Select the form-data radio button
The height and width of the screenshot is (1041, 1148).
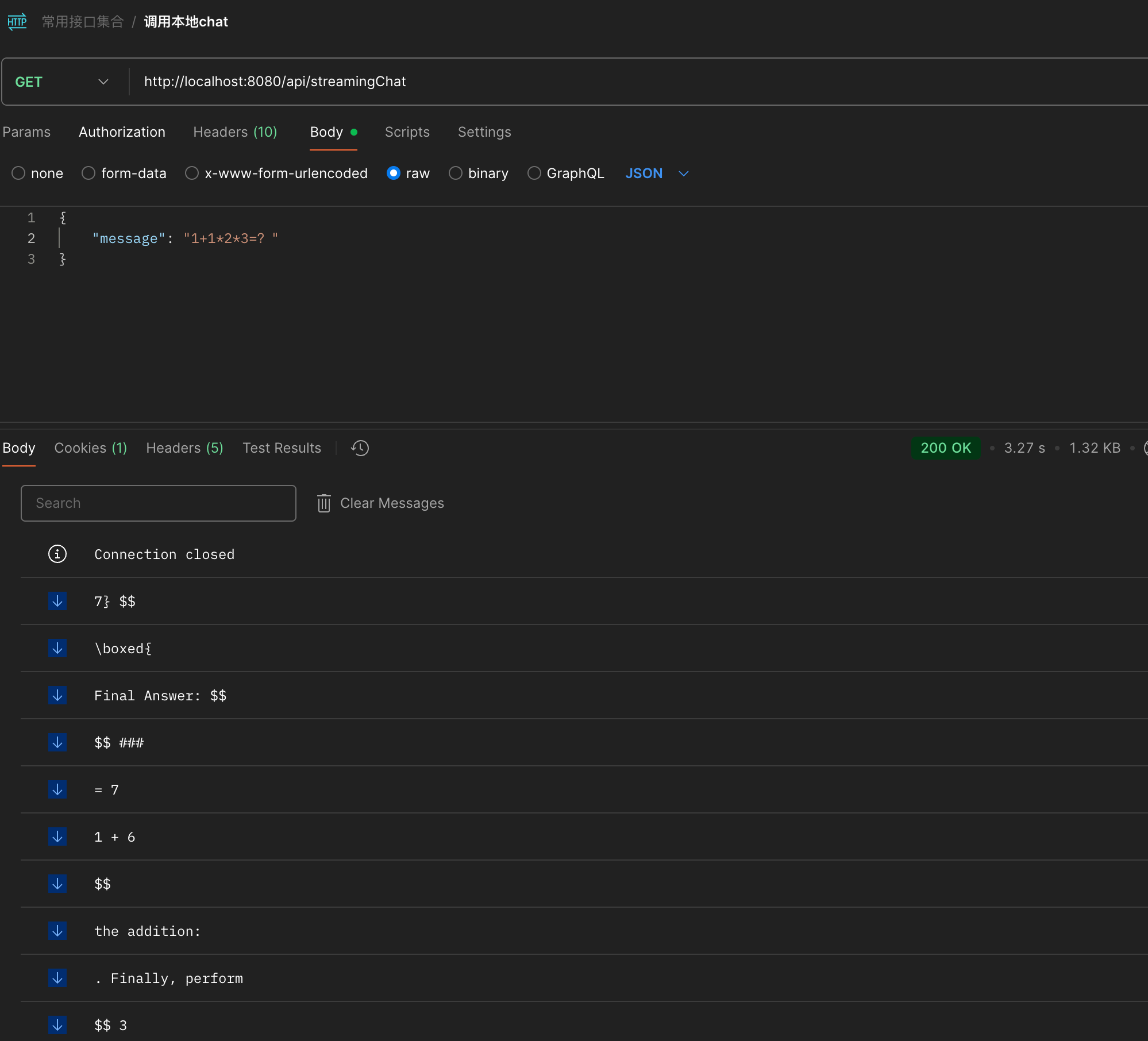[x=88, y=173]
